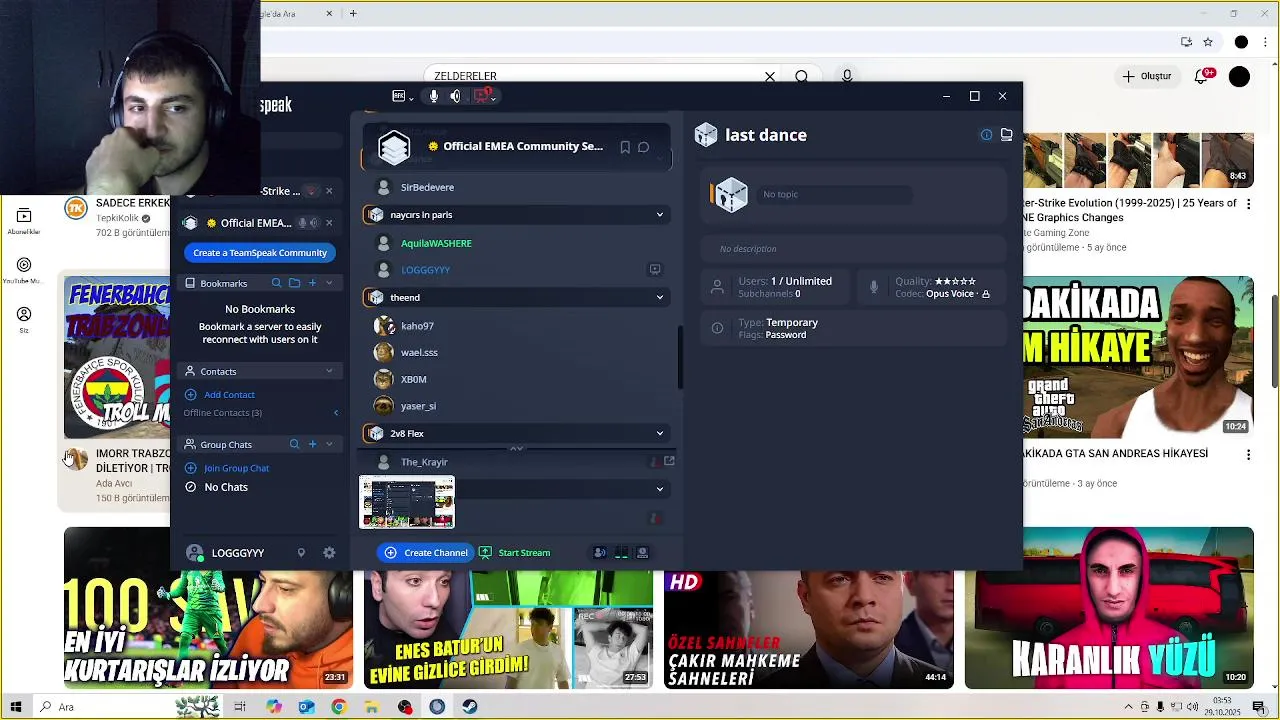Click the last dance channel avatar

click(x=731, y=195)
